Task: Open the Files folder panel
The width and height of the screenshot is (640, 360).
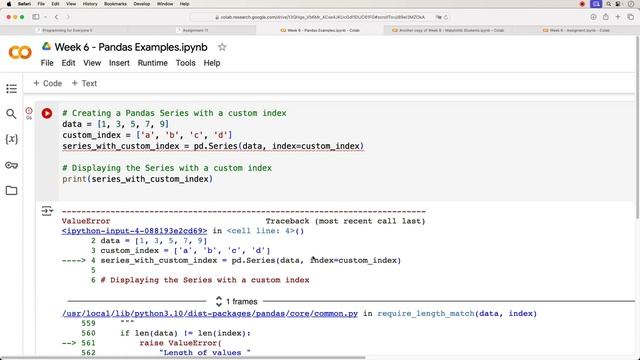Action: [11, 190]
